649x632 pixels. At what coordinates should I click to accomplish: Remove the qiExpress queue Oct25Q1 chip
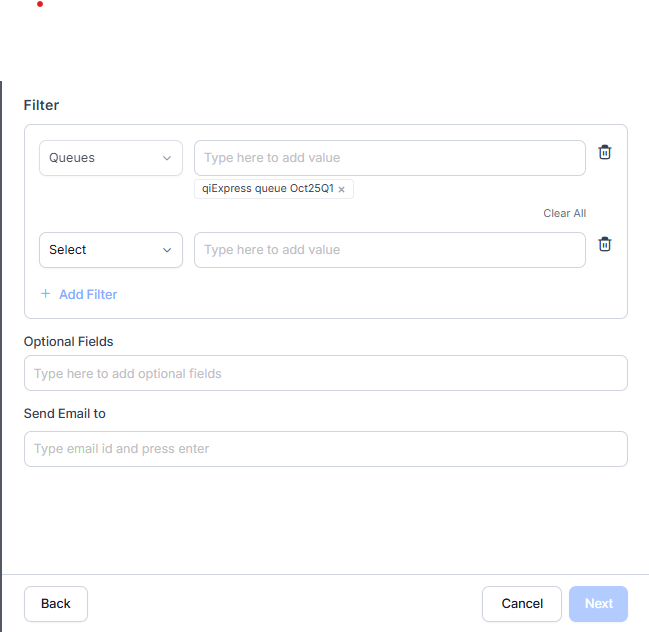point(341,189)
